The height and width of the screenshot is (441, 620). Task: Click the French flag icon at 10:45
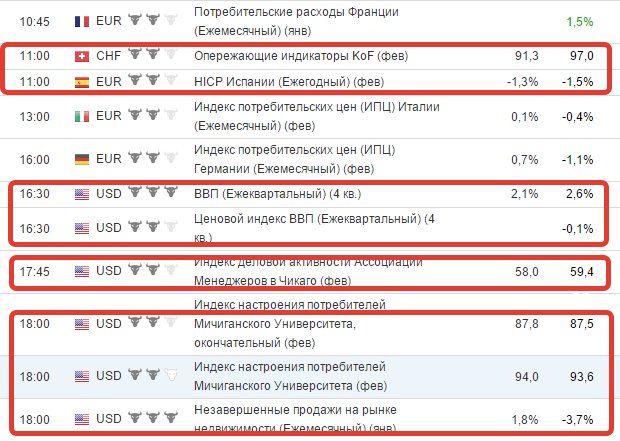82,21
